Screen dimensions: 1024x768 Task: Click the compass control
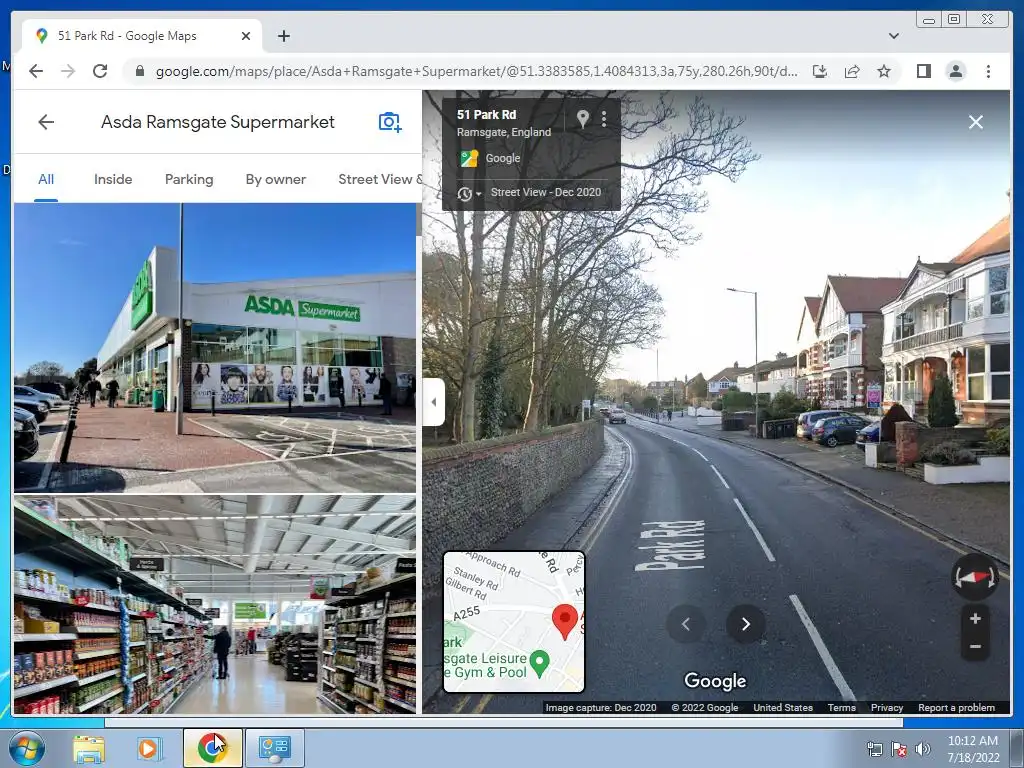974,577
